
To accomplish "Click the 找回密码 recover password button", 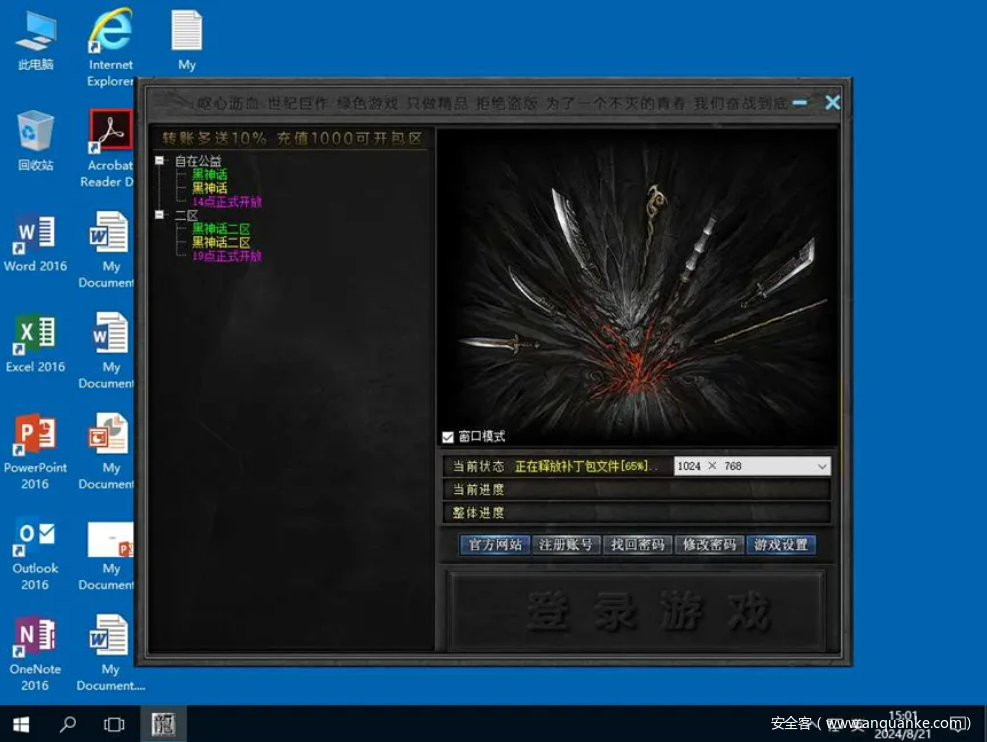I will (x=638, y=545).
